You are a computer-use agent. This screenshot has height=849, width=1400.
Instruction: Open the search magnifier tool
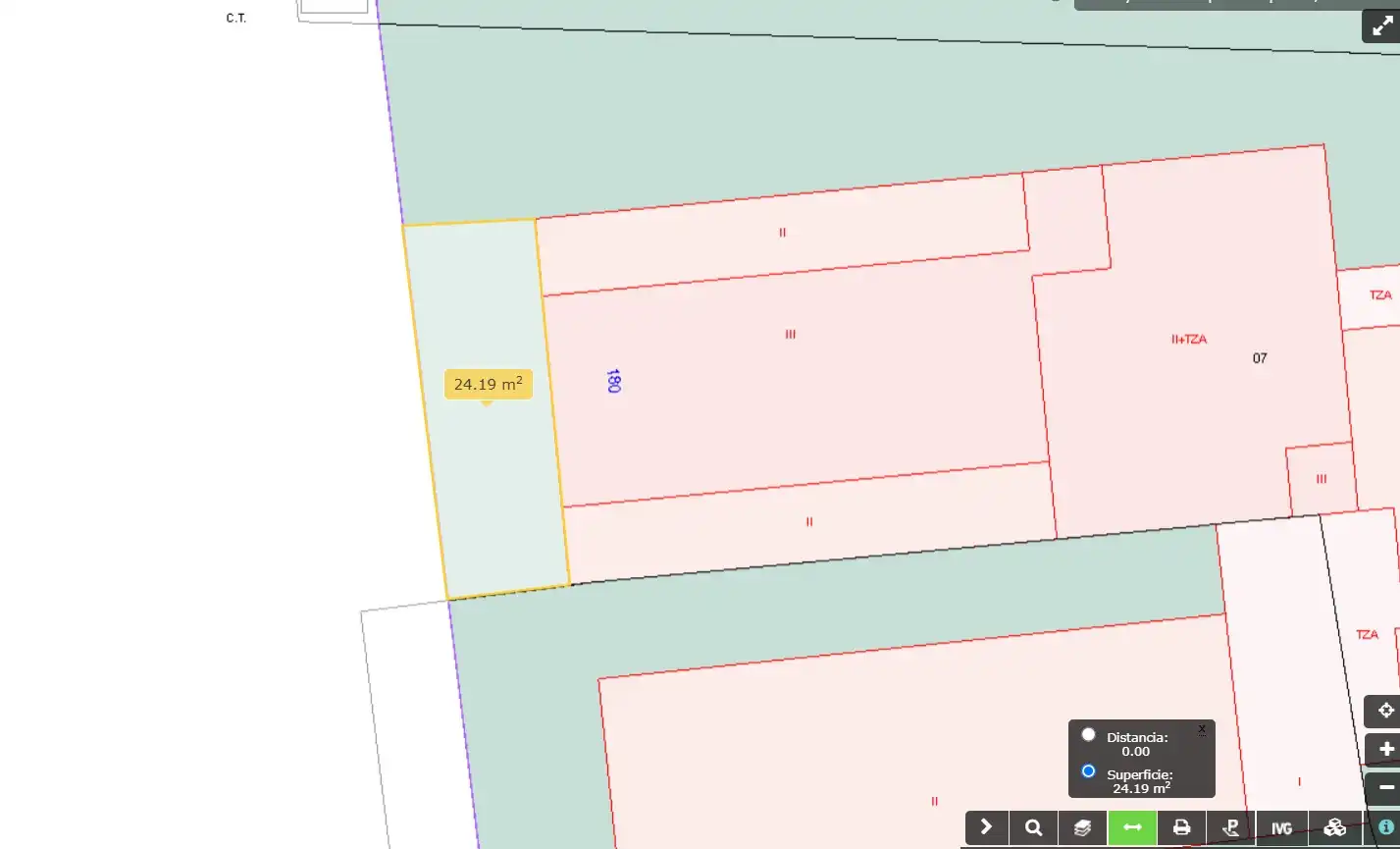(1034, 827)
